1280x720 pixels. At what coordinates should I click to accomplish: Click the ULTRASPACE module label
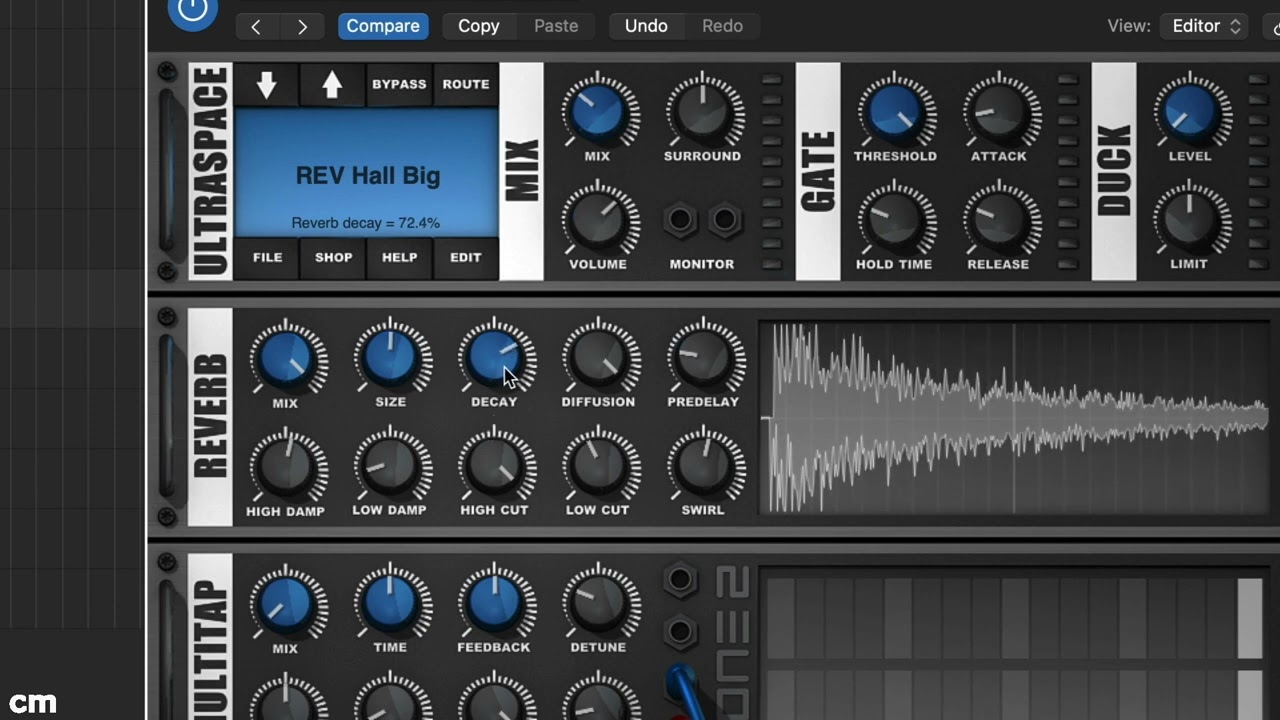coord(210,171)
